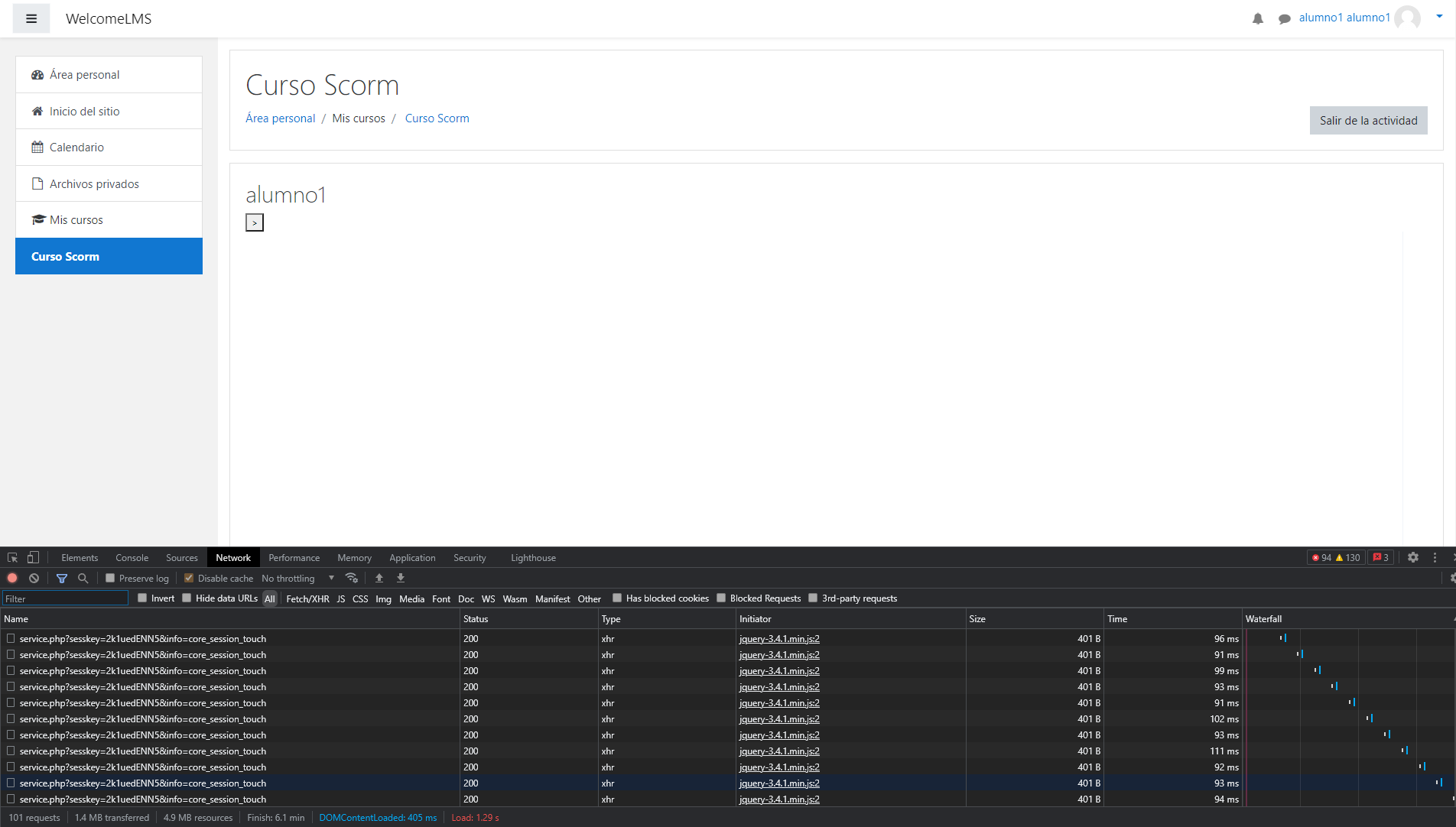Open DevTools more options kebab menu
This screenshot has width=1456, height=827.
pyautogui.click(x=1435, y=558)
